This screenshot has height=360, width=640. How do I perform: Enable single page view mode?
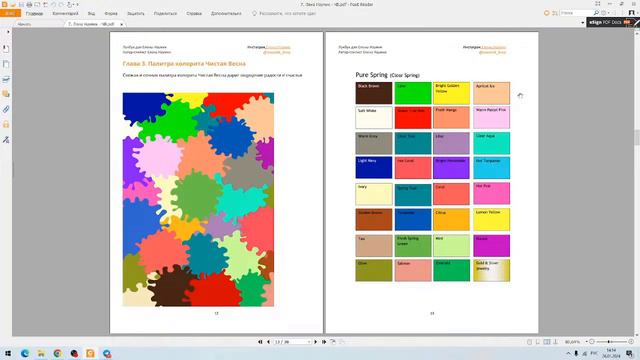tap(529, 342)
